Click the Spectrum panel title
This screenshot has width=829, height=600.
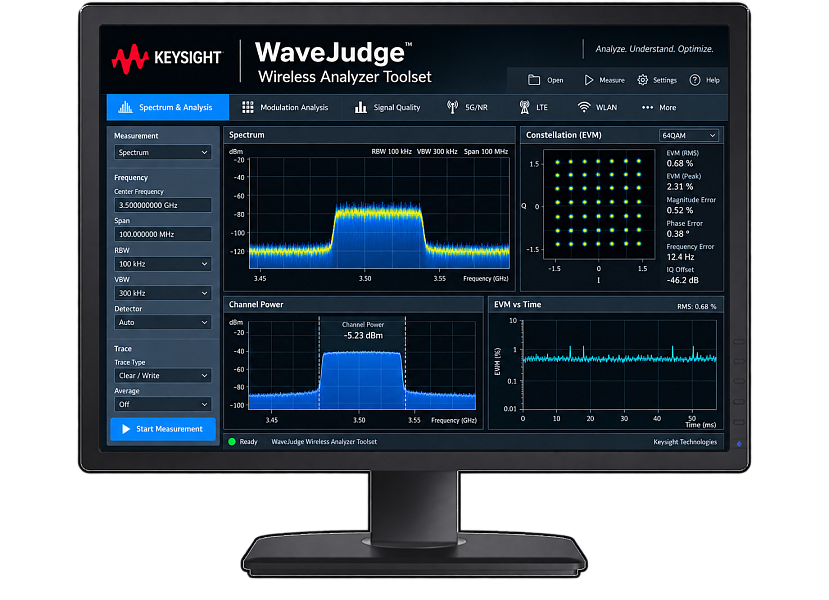click(246, 135)
